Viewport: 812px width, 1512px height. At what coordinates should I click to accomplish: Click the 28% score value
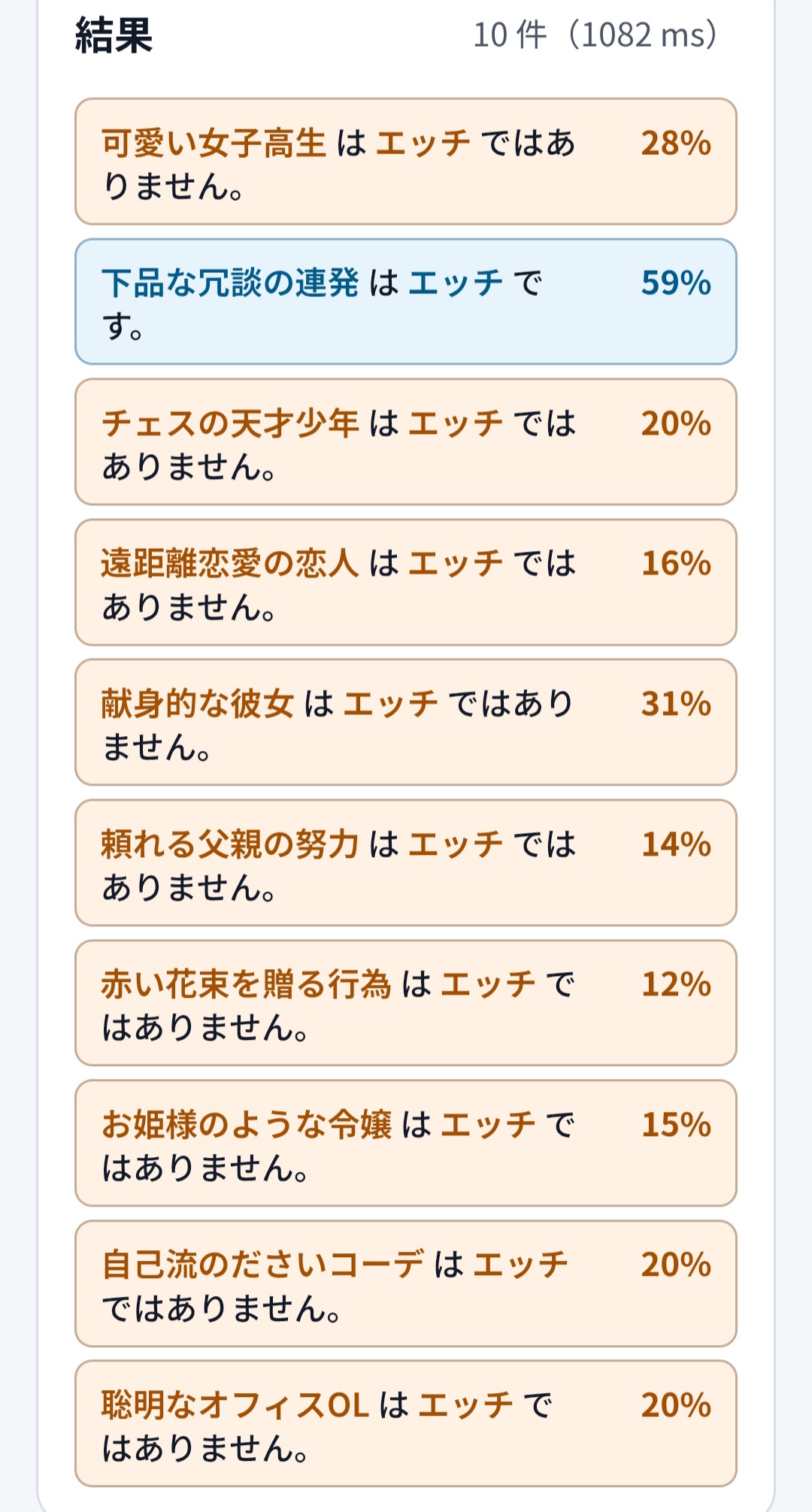pos(676,143)
